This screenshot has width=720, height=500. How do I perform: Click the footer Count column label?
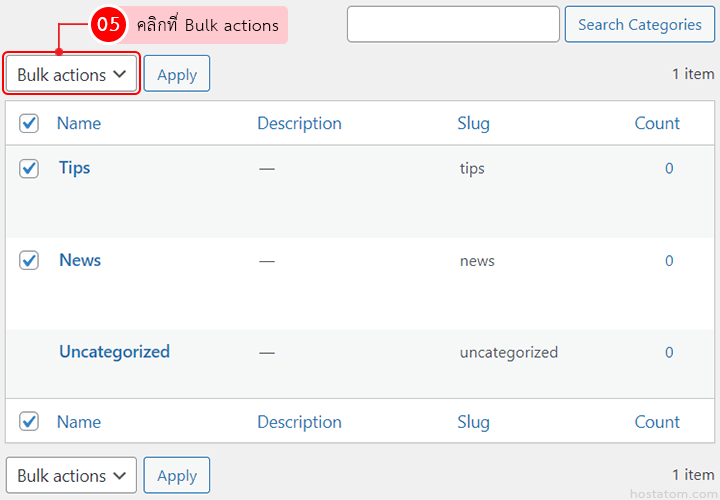click(x=657, y=422)
